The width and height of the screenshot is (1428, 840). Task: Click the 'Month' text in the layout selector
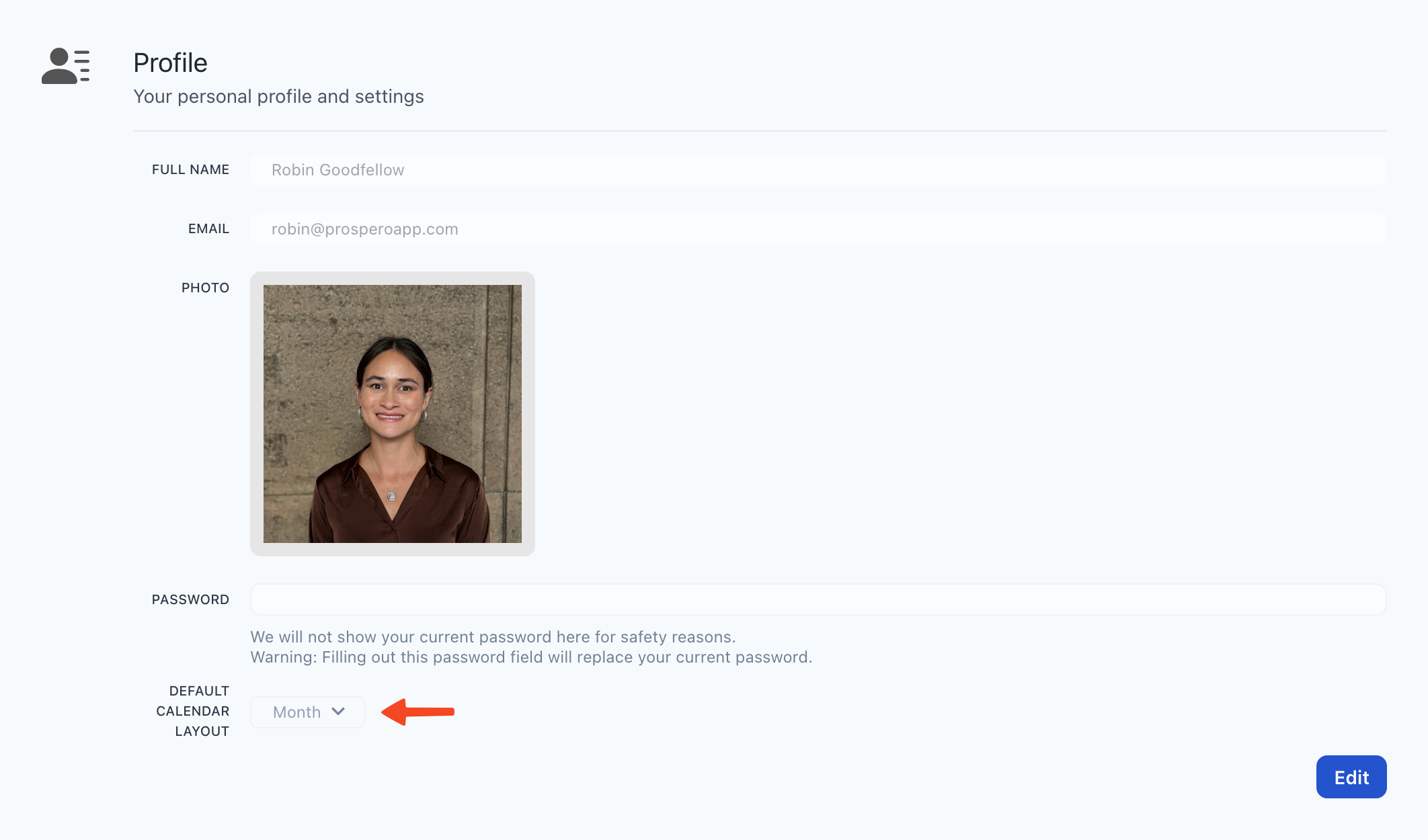(296, 712)
